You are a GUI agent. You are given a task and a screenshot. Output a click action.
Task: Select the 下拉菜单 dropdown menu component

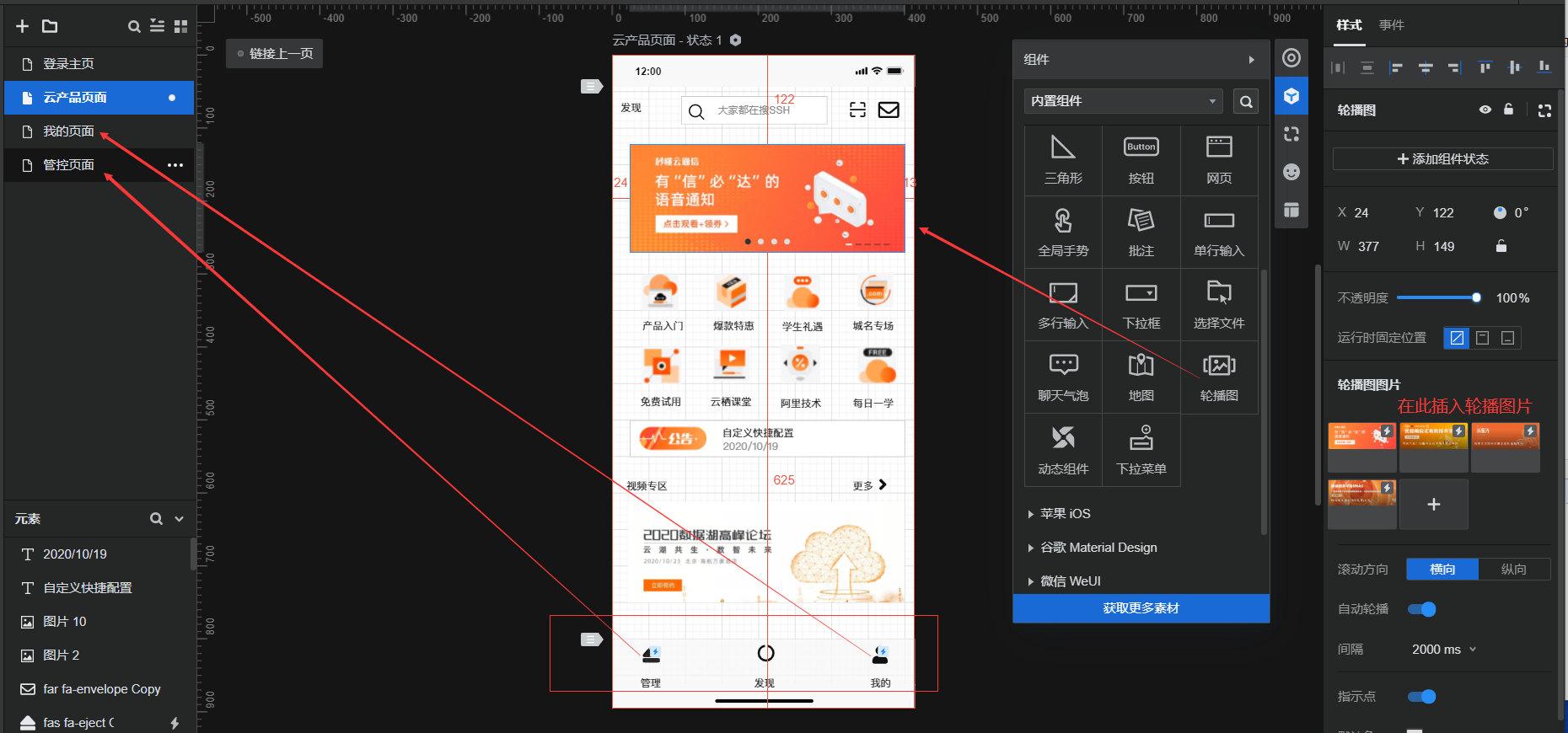(1141, 451)
